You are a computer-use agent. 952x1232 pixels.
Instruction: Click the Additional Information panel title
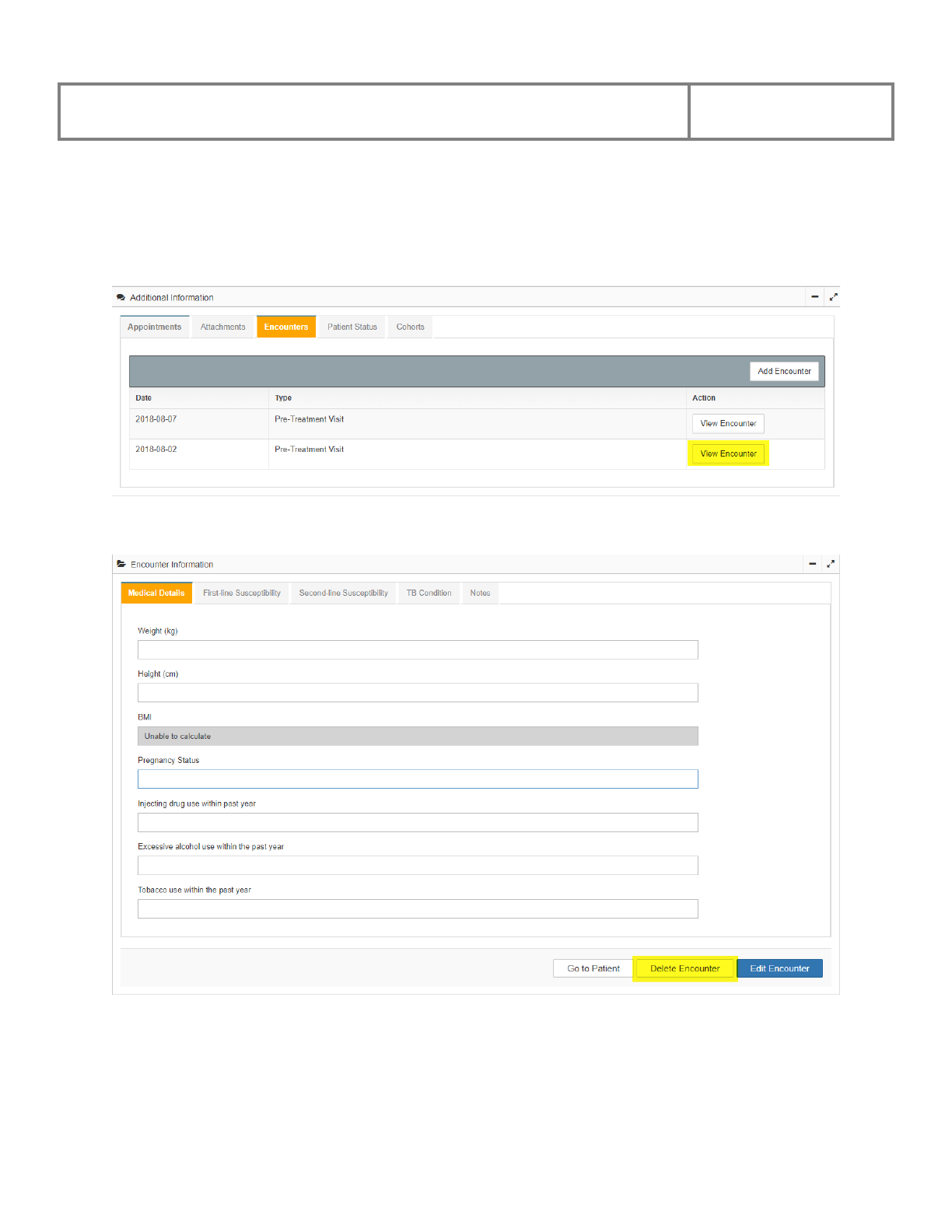[x=172, y=298]
